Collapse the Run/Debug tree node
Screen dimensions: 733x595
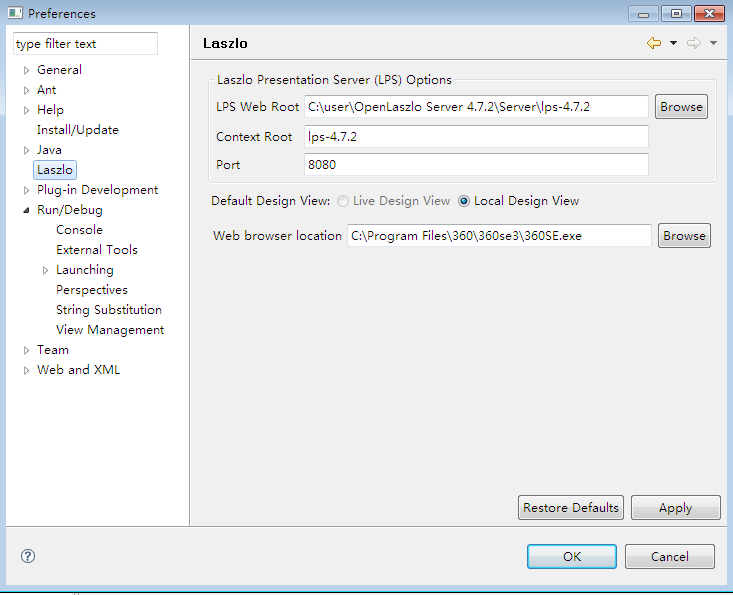click(27, 210)
